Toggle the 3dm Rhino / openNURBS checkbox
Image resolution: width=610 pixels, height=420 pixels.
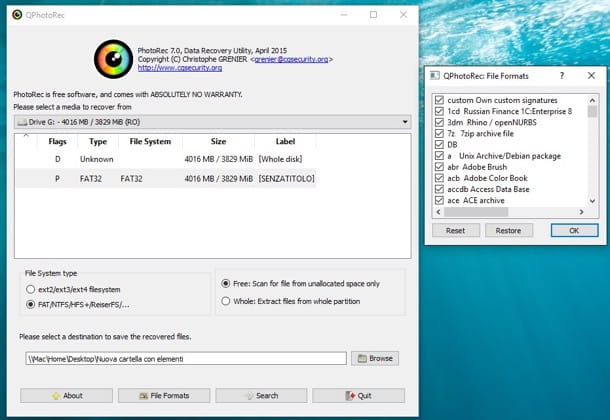439,122
